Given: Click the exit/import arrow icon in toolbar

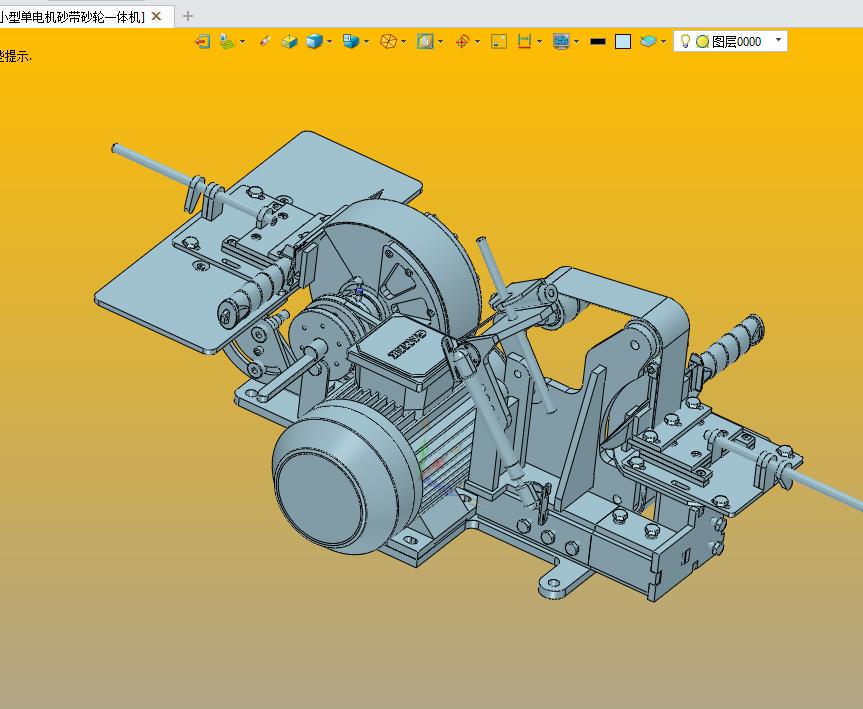Looking at the screenshot, I should pyautogui.click(x=202, y=41).
